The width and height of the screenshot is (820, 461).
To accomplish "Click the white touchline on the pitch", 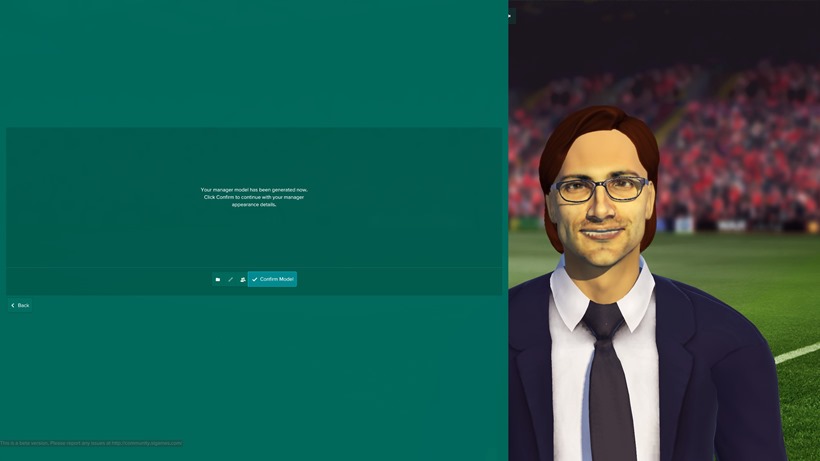I will 796,353.
